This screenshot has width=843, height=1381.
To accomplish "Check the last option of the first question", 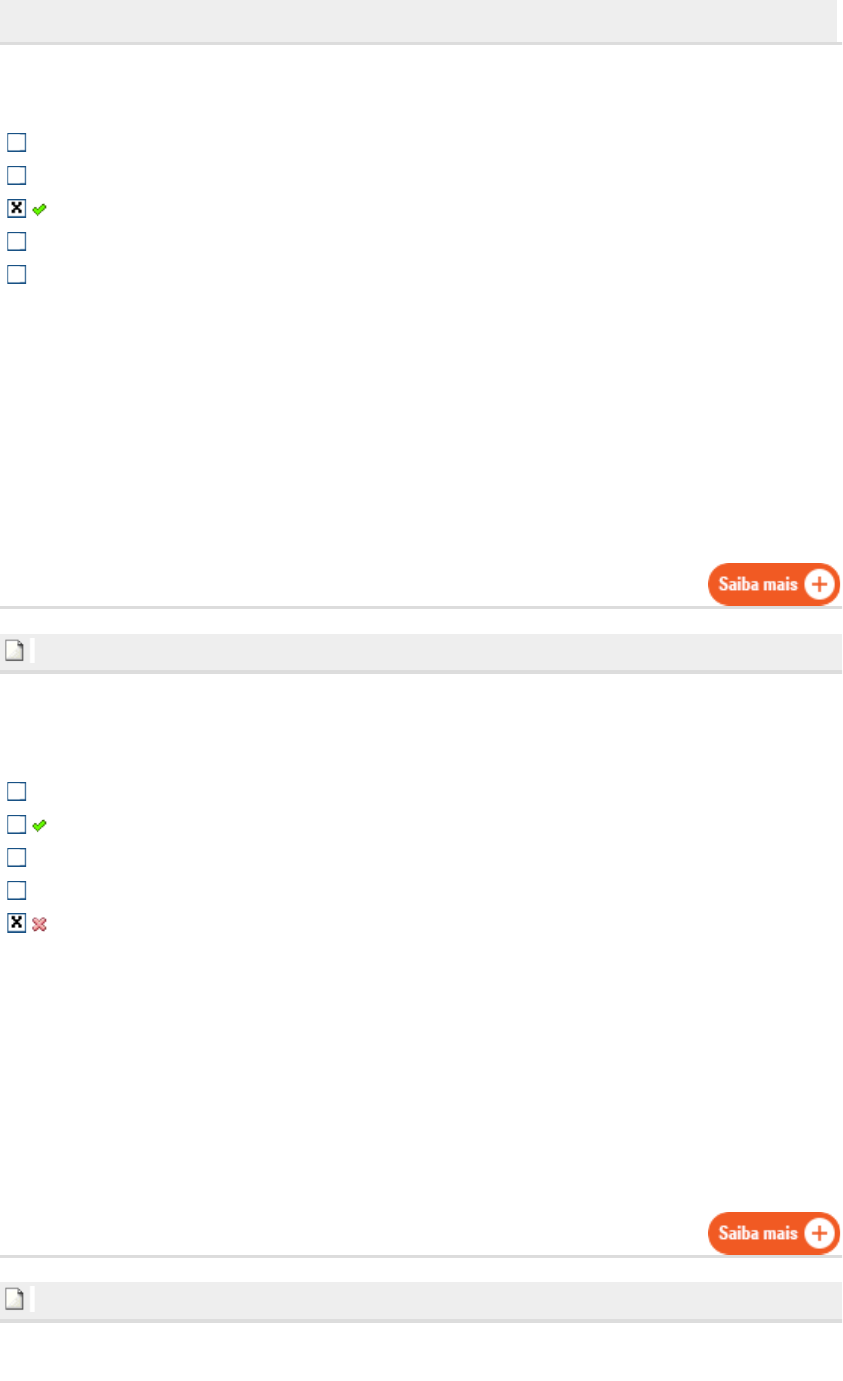I will (16, 274).
